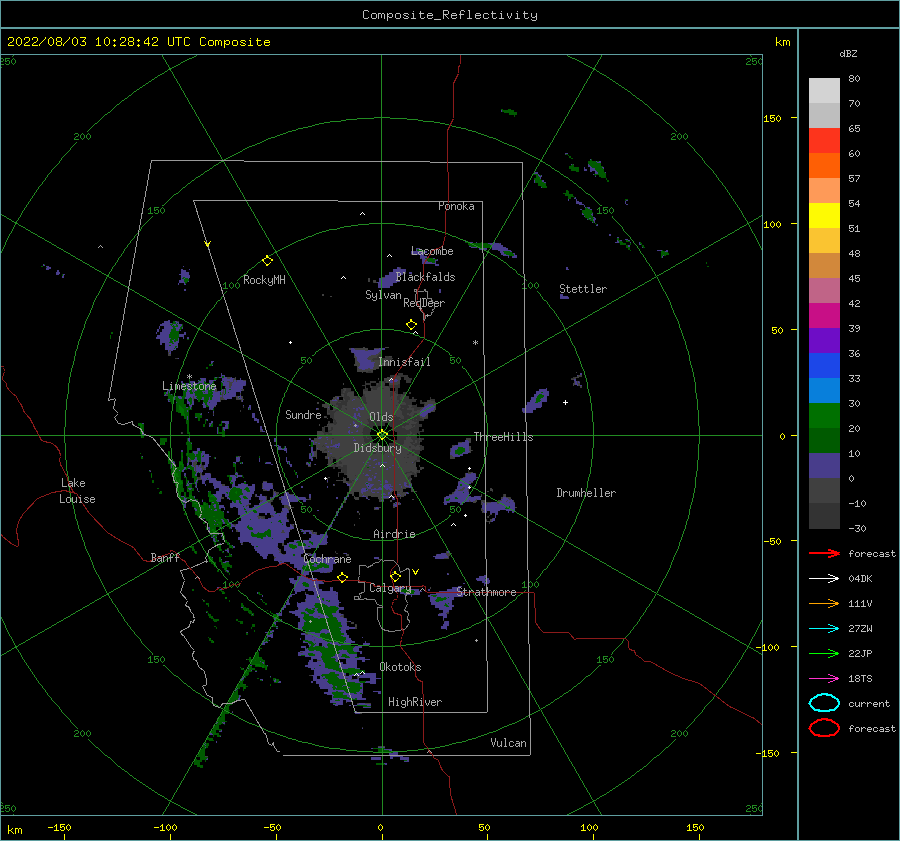Click the Blackfalds label
Screen dimensions: 900x841
425,277
